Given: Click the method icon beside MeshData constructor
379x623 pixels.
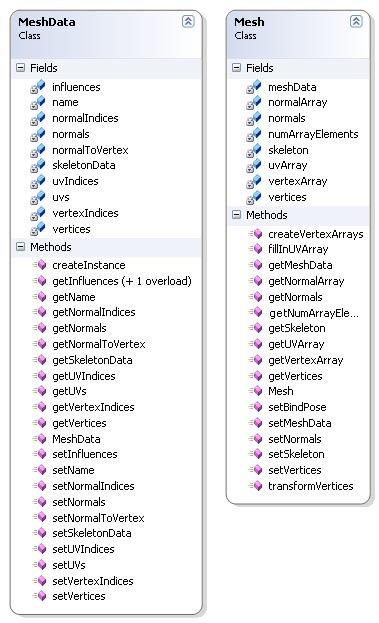Looking at the screenshot, I should click(40, 439).
